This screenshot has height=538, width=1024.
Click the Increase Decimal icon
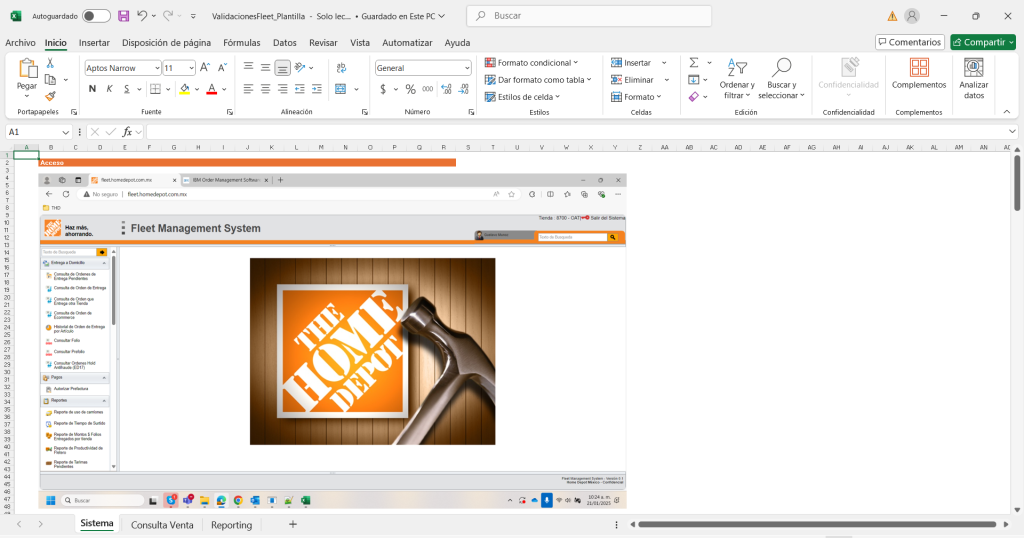(446, 89)
